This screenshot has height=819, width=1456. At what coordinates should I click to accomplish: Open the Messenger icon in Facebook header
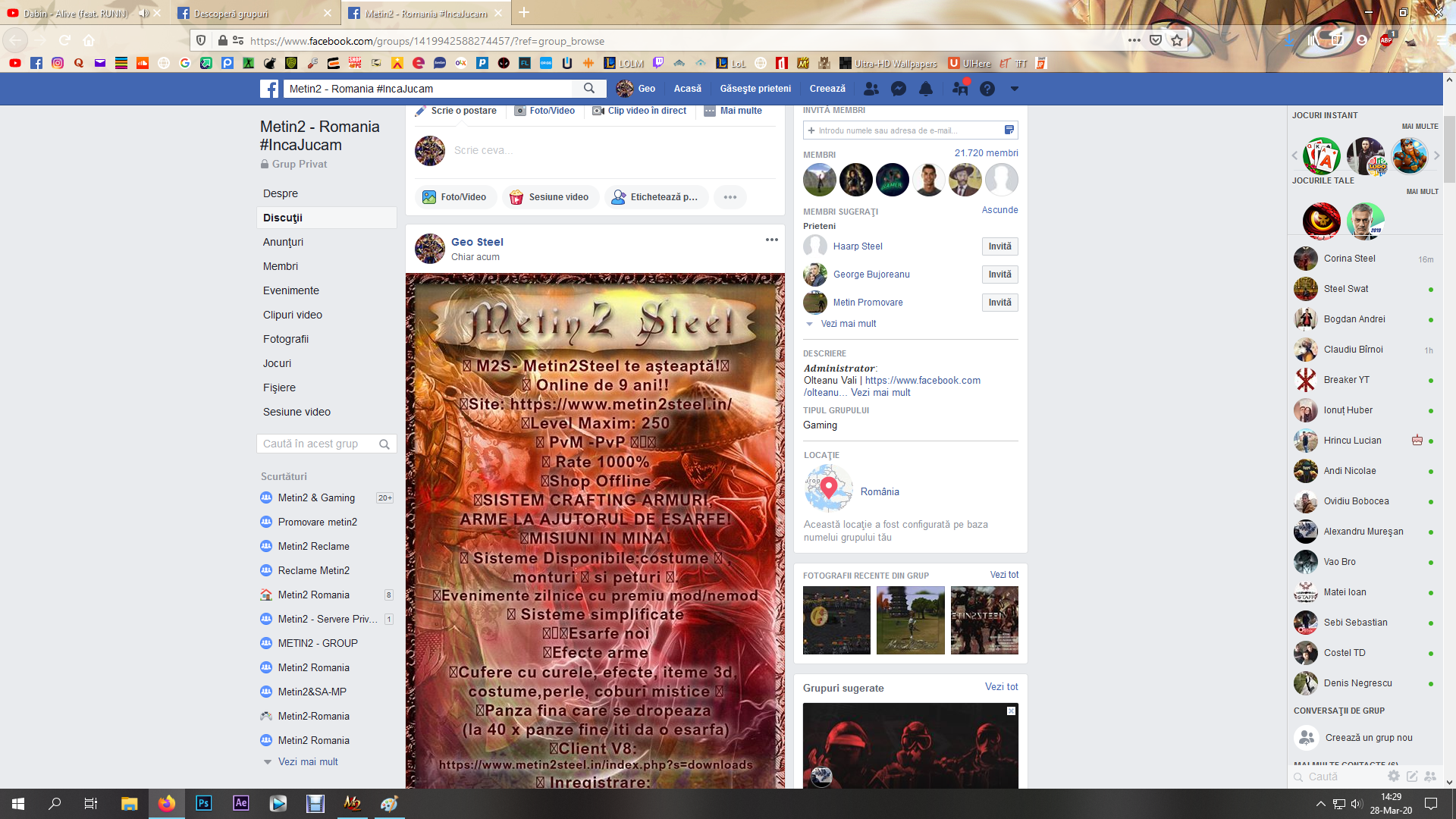click(899, 89)
